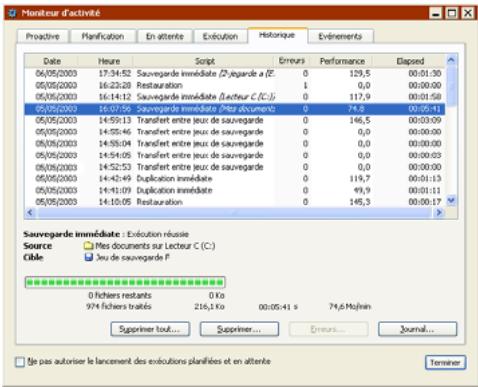Viewport: 478px width, 387px height.
Task: Minimize the Moniteur d'activité window
Action: pyautogui.click(x=436, y=13)
